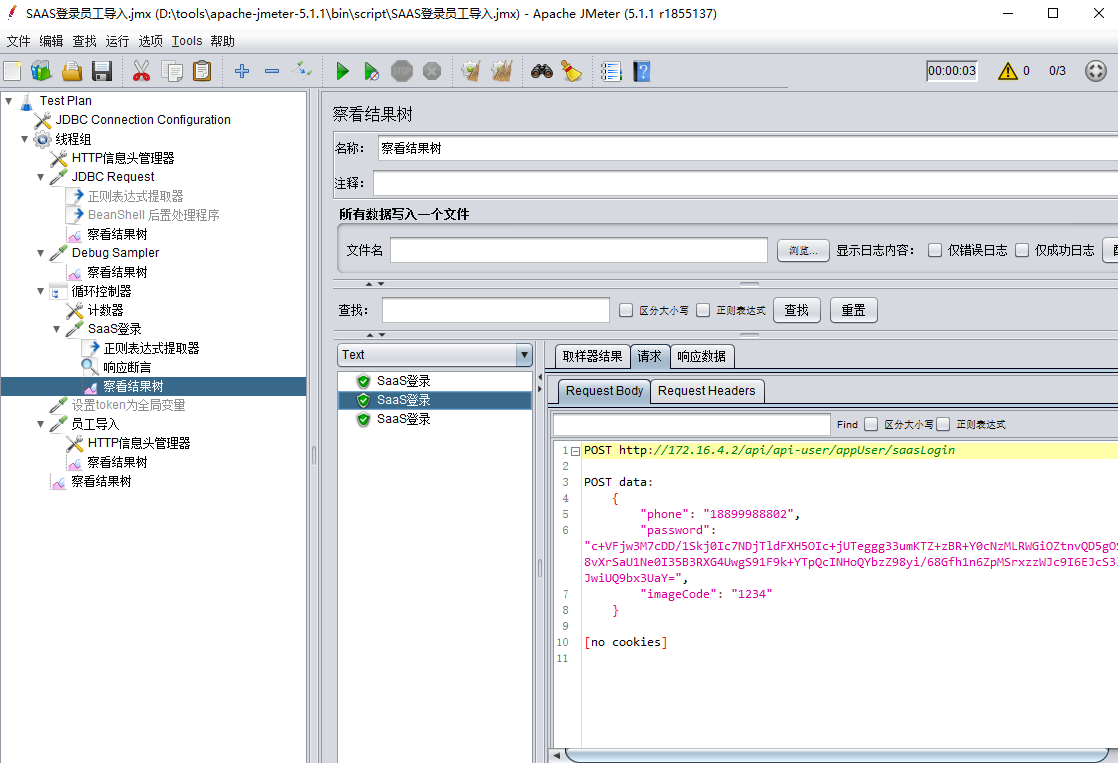1118x763 pixels.
Task: Click the 浏览... browse button
Action: click(803, 250)
